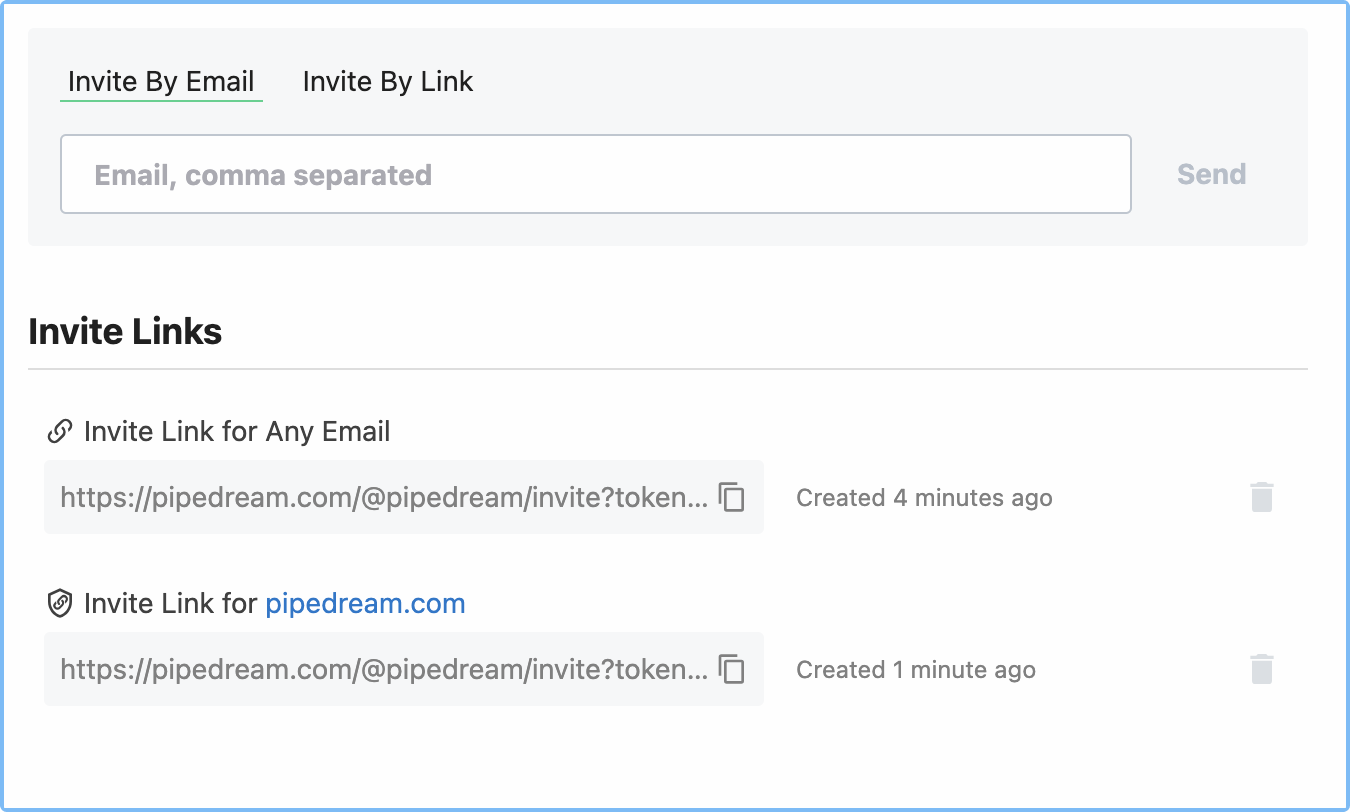Delete the Any Email invite link
The image size is (1350, 812).
pos(1261,497)
